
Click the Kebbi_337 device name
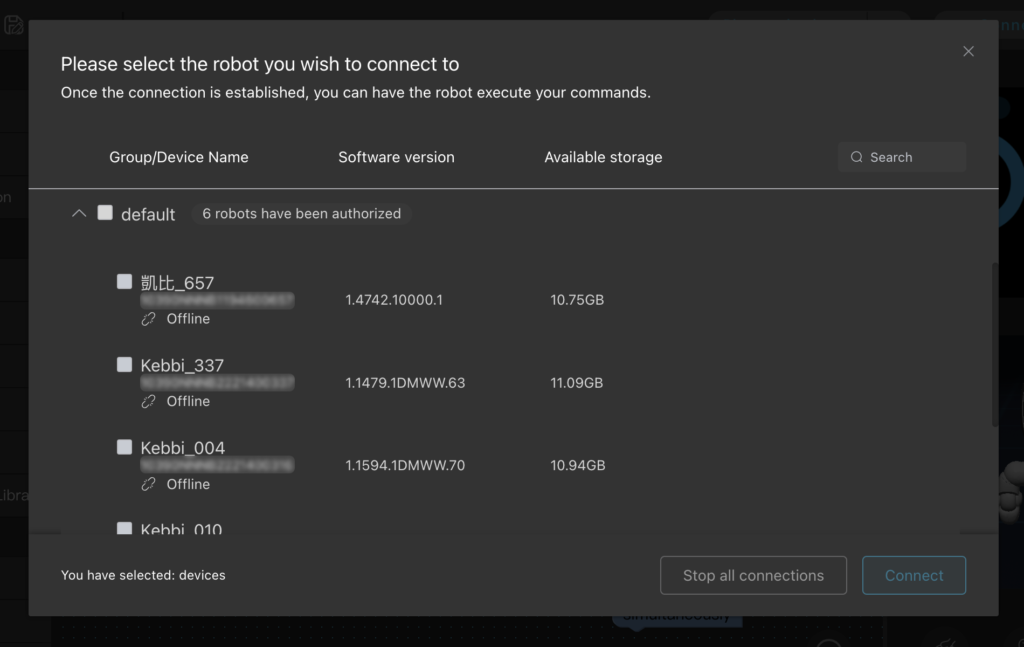tap(182, 365)
